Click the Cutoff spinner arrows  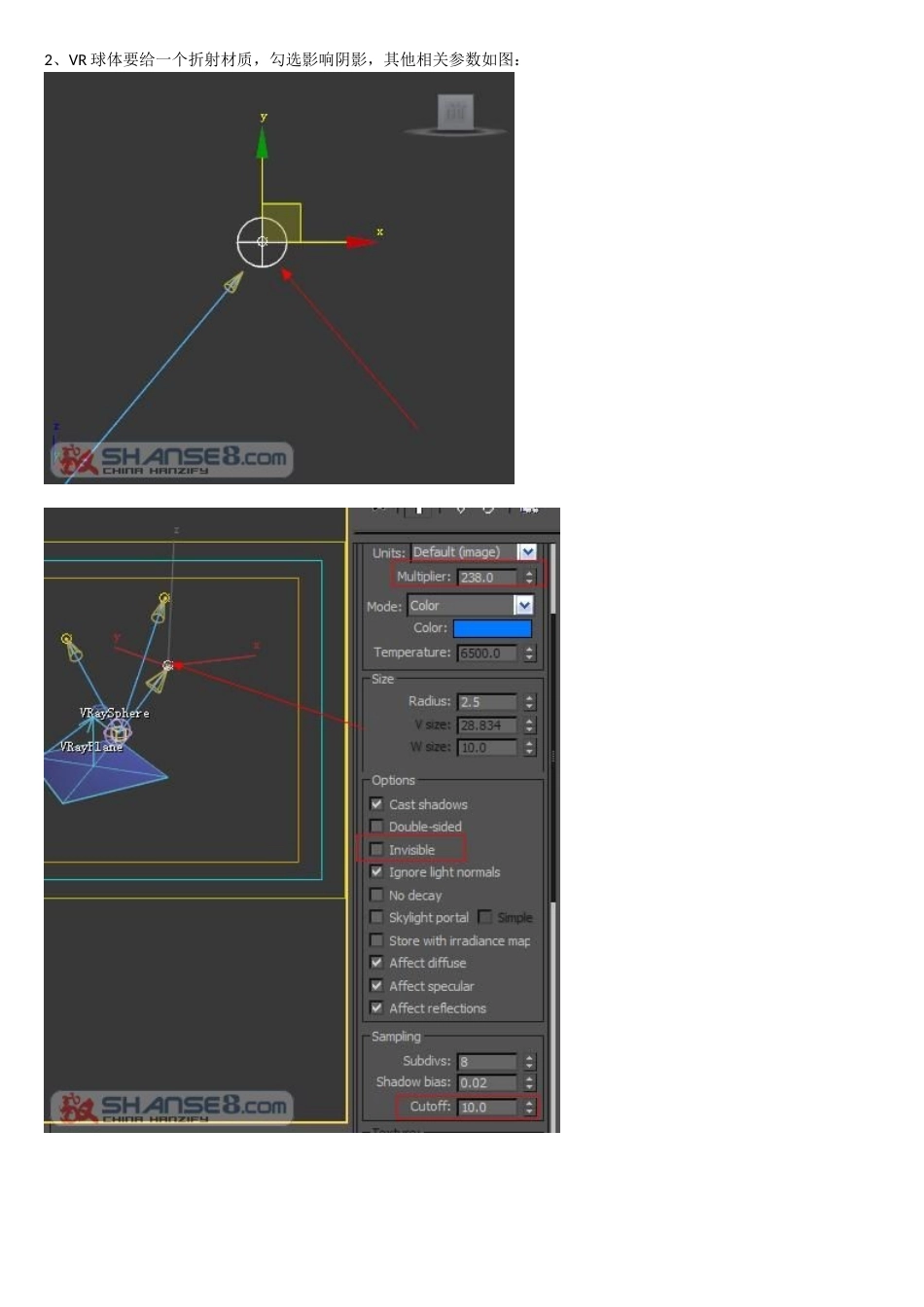pos(529,1107)
